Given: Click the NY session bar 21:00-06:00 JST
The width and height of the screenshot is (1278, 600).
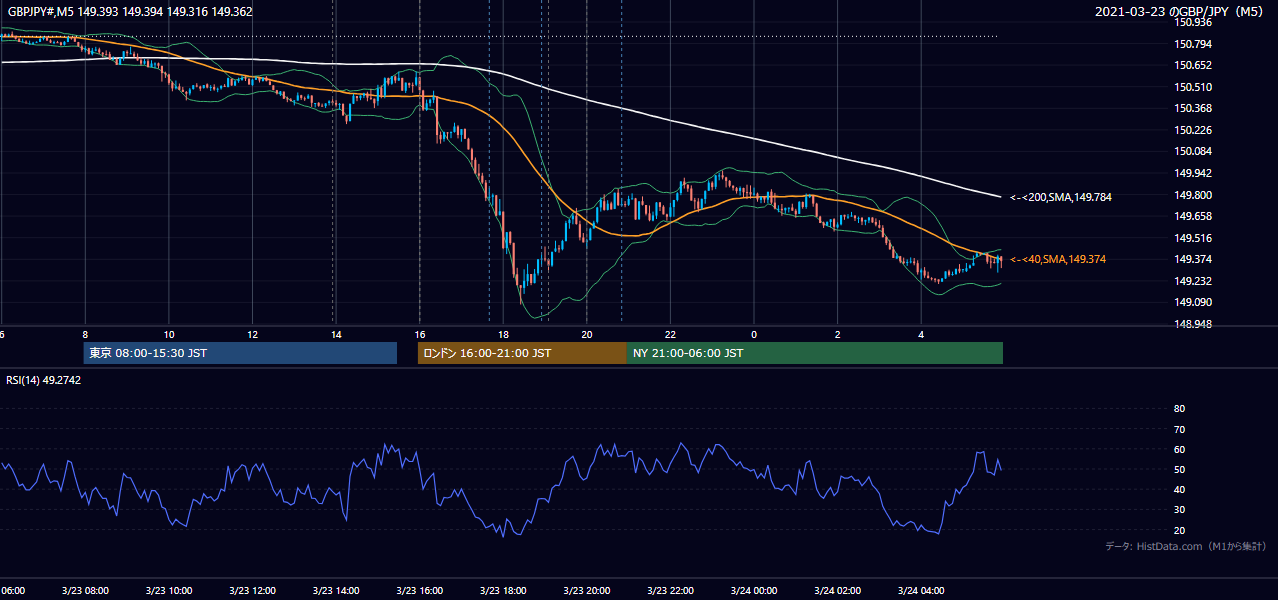Looking at the screenshot, I should tap(815, 353).
